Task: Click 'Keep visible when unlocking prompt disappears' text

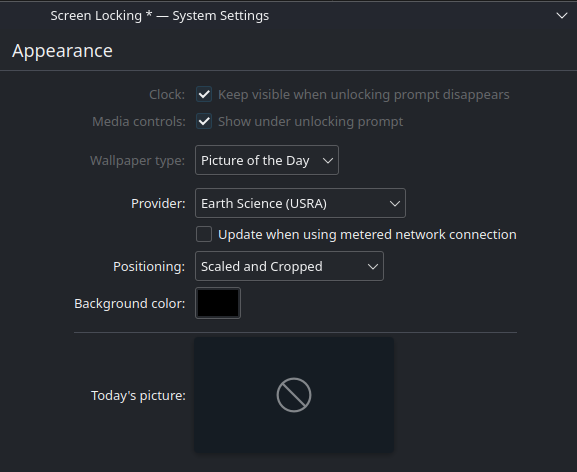Action: tap(364, 95)
